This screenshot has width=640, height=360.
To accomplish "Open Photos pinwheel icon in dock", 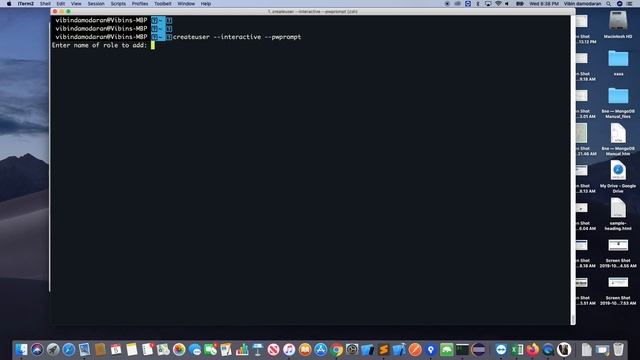I will pyautogui.click(x=179, y=349).
